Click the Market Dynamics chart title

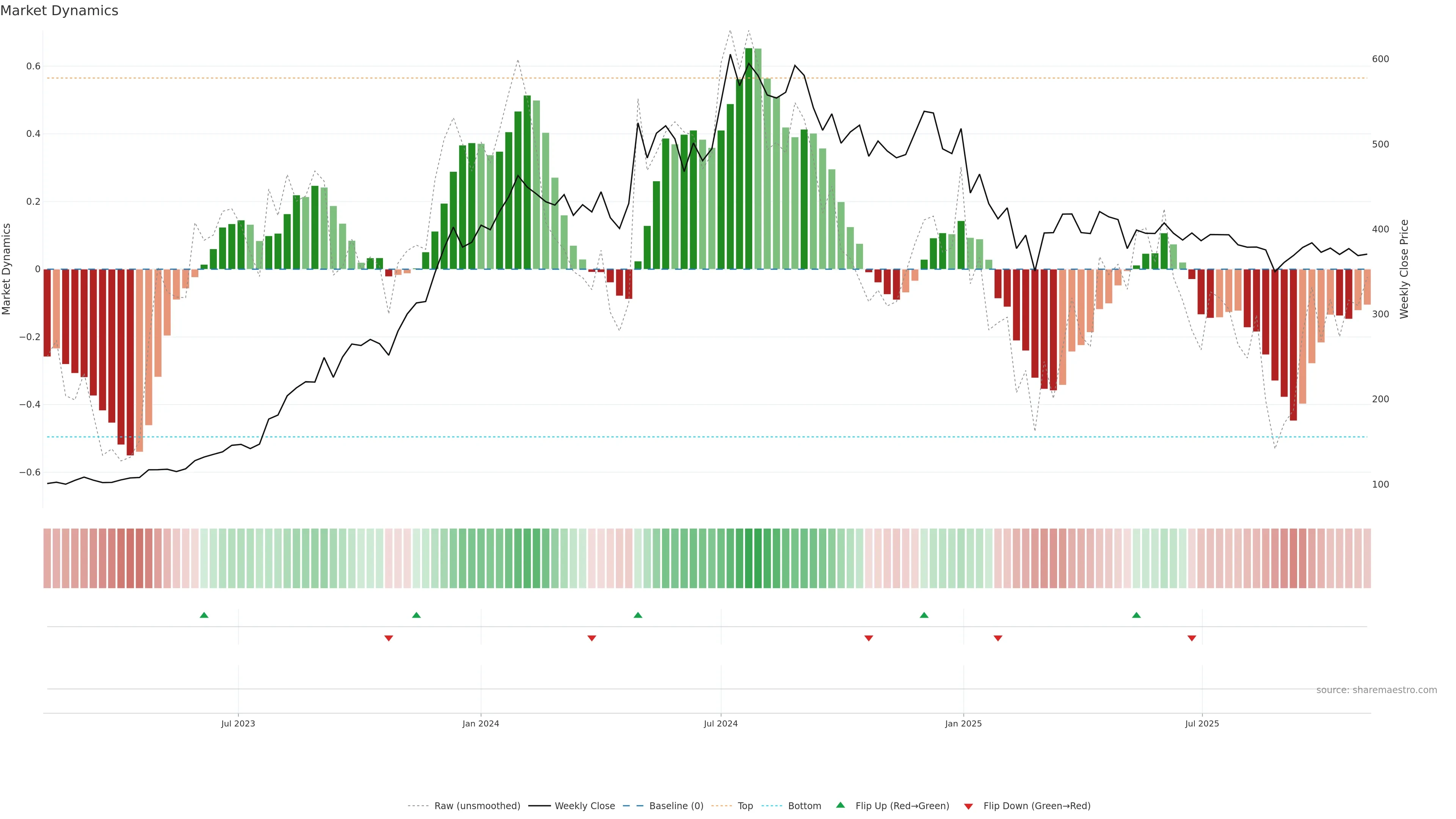(x=60, y=11)
